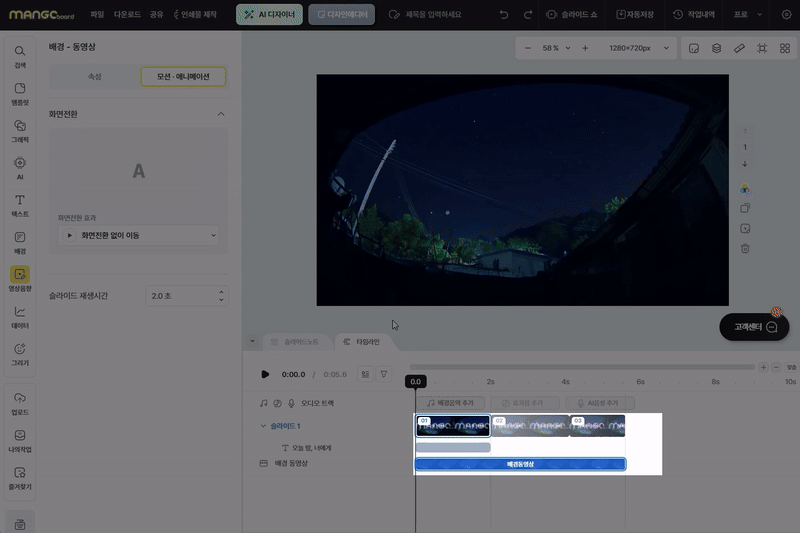Viewport: 800px width, 533px height.
Task: Select the 02 slide thumbnail in timeline
Action: click(x=530, y=426)
